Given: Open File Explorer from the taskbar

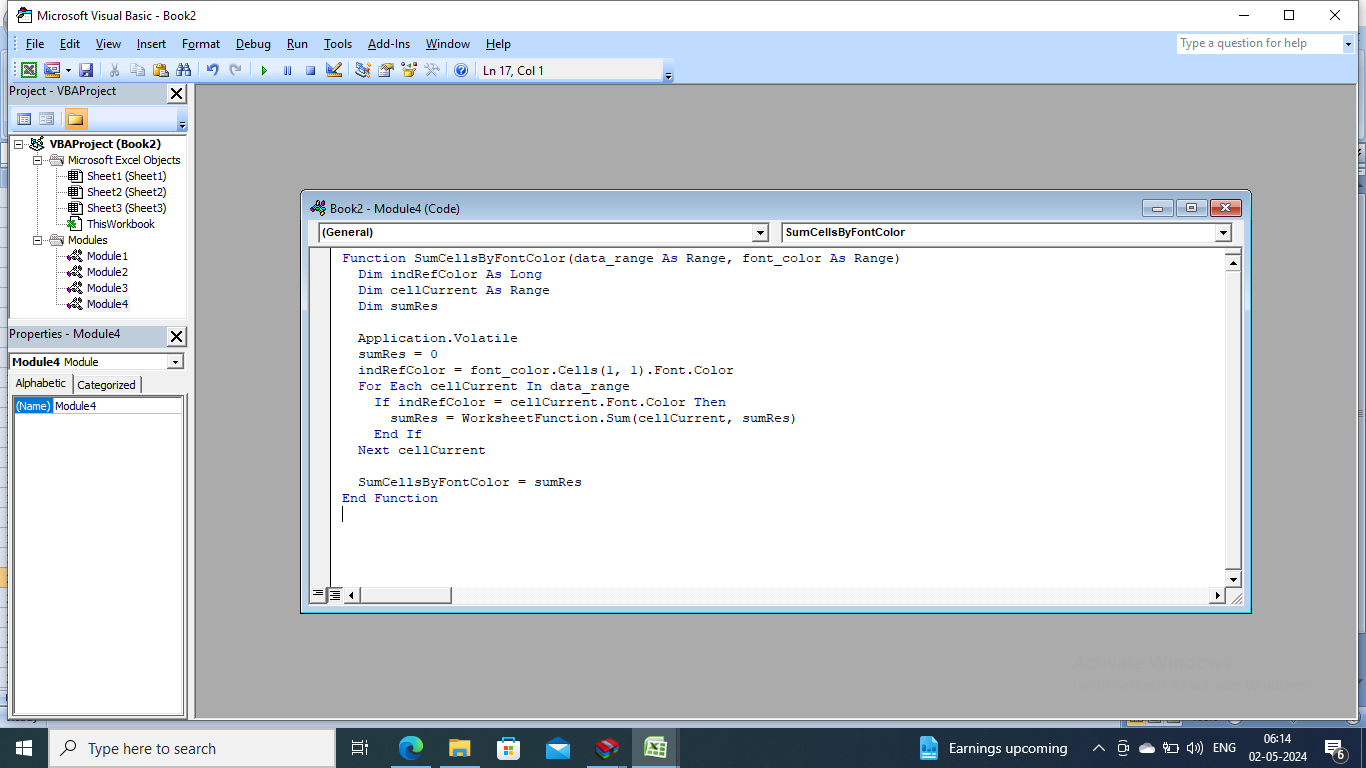Looking at the screenshot, I should pos(459,748).
